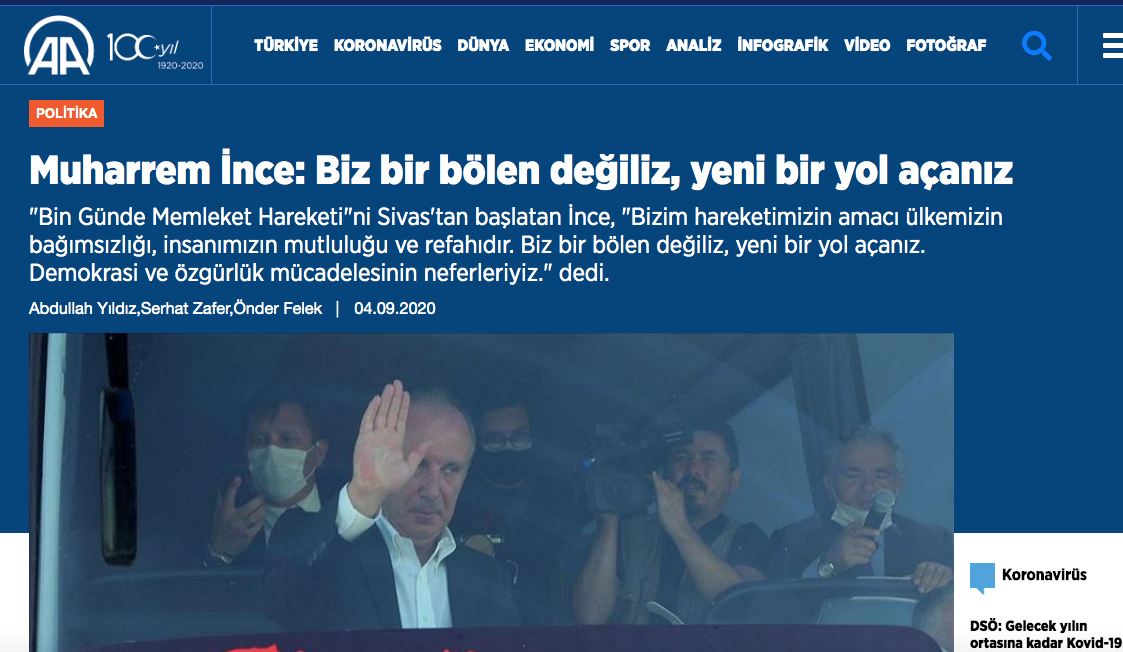Go to the İNFOGRAFİK page
Image resolution: width=1123 pixels, height=652 pixels.
[x=782, y=45]
